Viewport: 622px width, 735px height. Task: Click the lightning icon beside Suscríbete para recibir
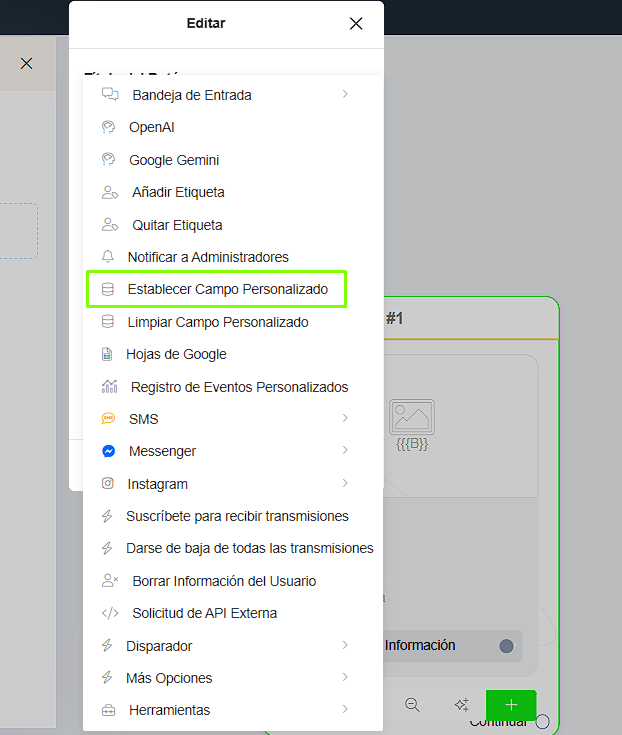pyautogui.click(x=107, y=516)
